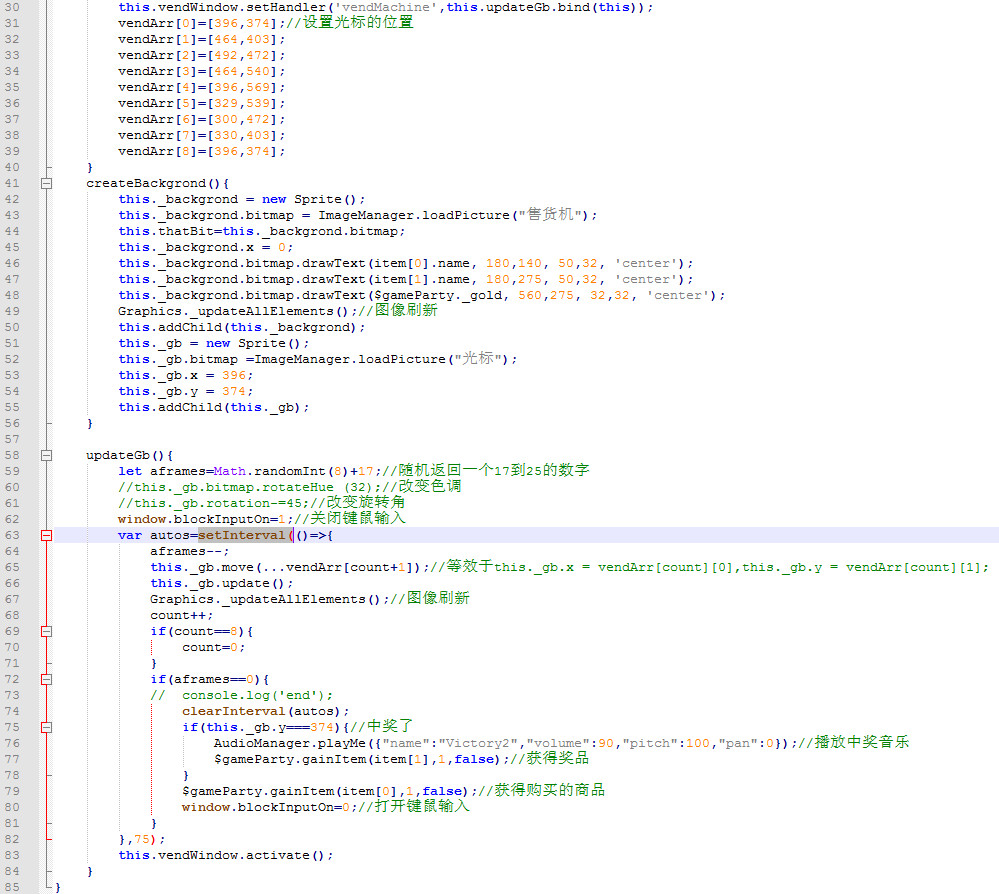Place cursor on the createBackgrond method name
This screenshot has width=999, height=894.
tap(146, 184)
